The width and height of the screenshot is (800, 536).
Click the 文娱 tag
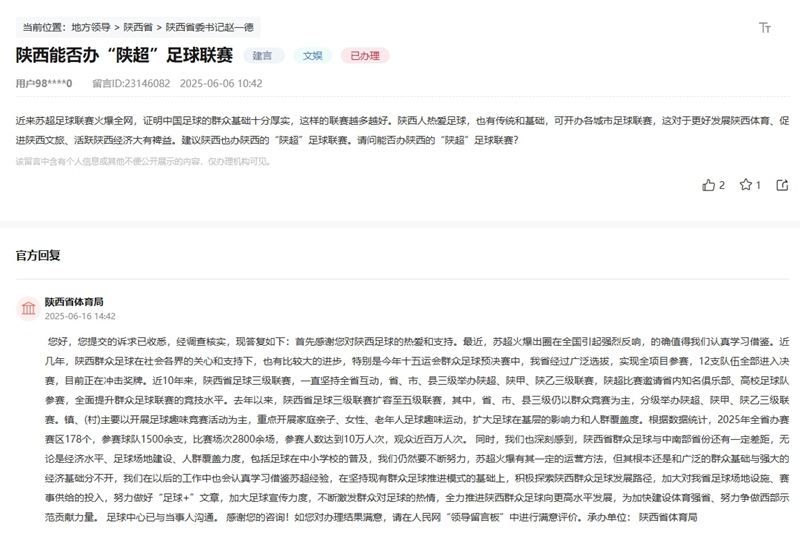point(312,56)
